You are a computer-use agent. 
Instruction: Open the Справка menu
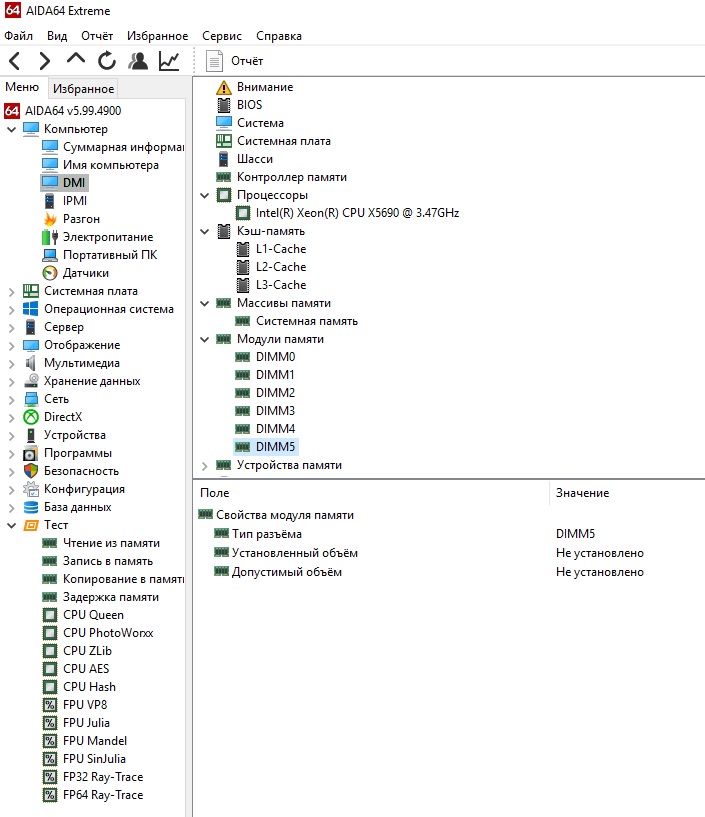279,36
